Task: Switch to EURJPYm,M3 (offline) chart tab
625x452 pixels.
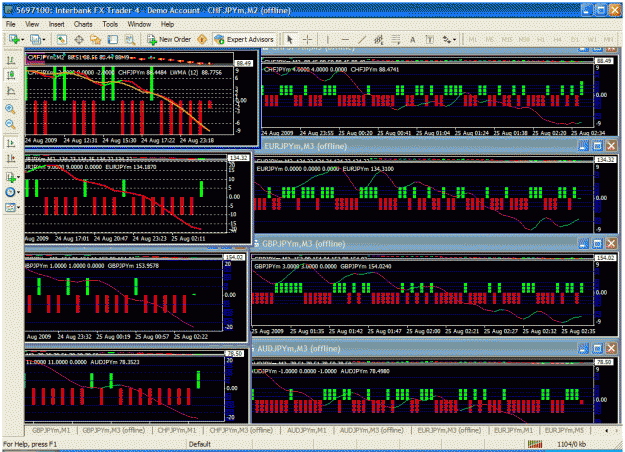Action: click(449, 430)
